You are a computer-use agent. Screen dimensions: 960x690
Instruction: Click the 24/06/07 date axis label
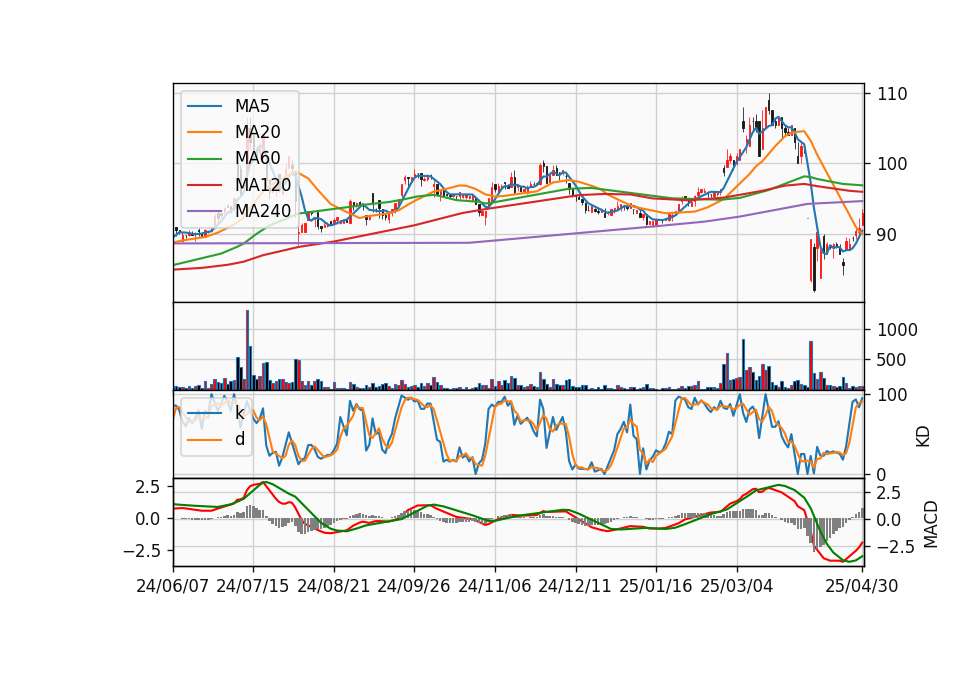(173, 586)
